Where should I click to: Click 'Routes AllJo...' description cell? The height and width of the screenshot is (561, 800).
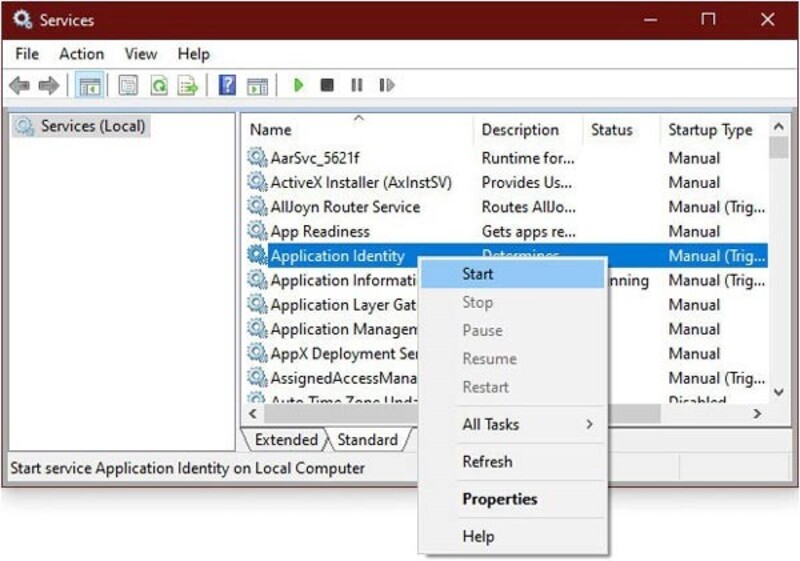[529, 207]
